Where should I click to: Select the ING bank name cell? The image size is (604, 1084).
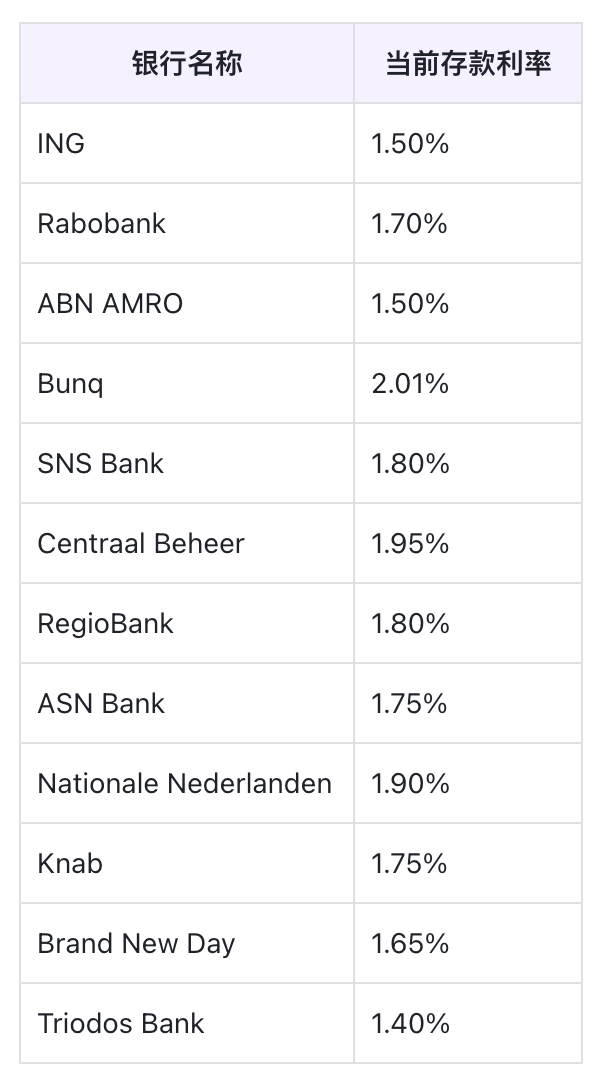(x=62, y=144)
